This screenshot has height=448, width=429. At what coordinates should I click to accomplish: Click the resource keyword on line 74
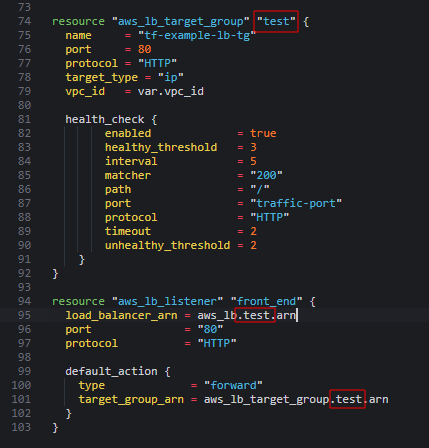click(78, 21)
